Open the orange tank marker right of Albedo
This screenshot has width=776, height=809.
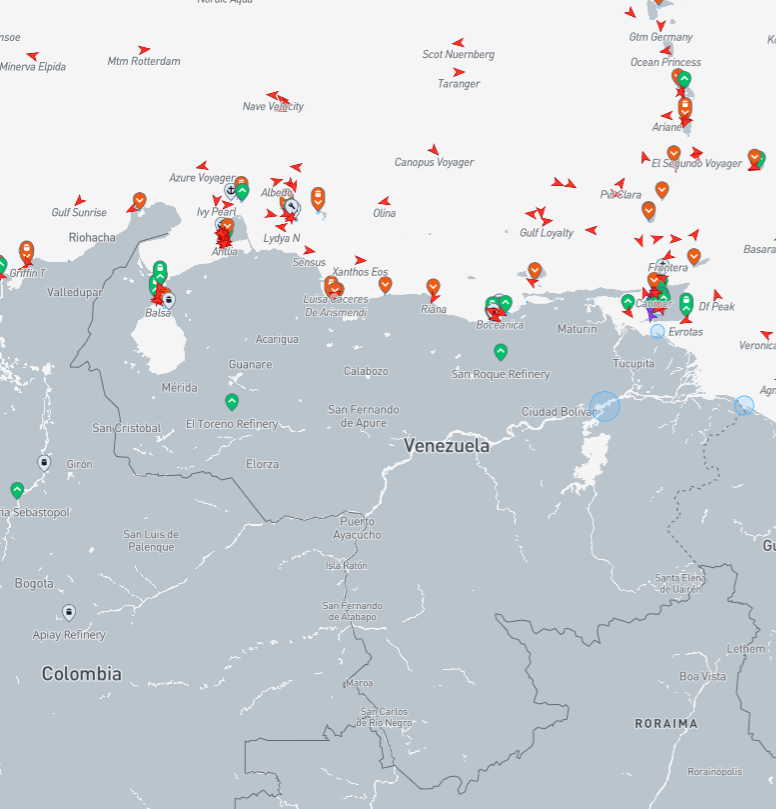click(318, 198)
